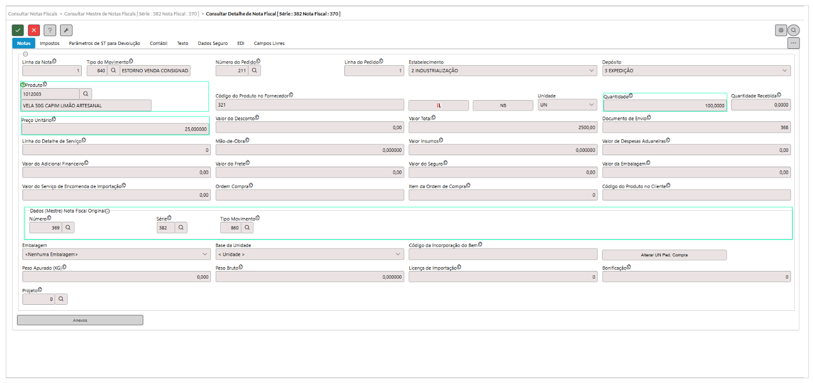
Task: Click the Quantidade Recebida field showing 0,0000
Action: 761,105
